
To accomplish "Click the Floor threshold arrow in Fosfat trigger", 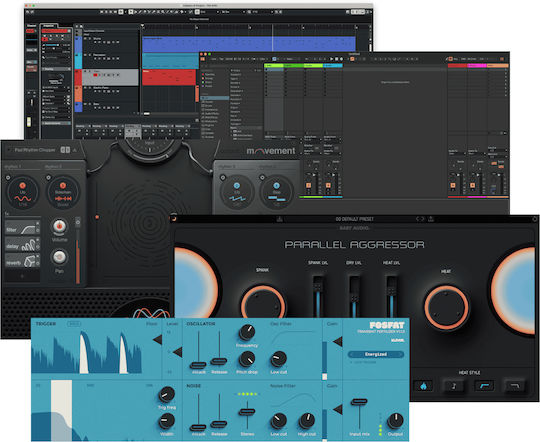I will click(x=158, y=340).
